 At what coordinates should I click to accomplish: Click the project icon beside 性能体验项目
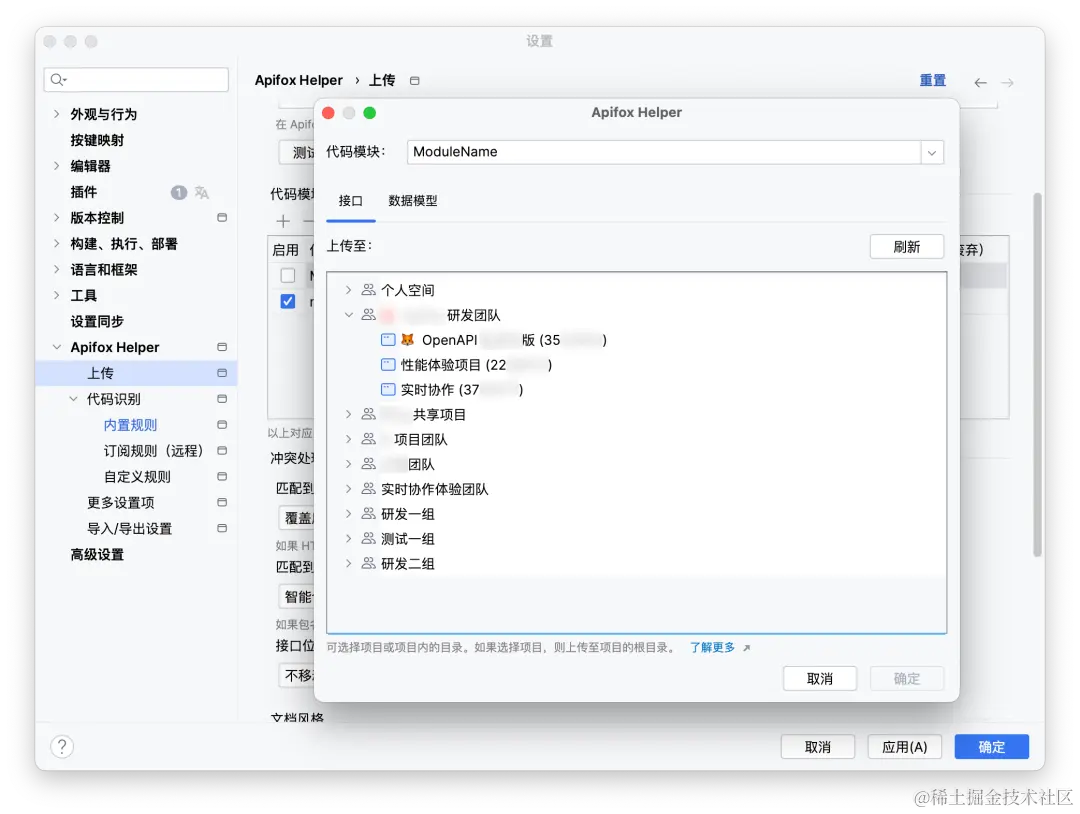[386, 365]
